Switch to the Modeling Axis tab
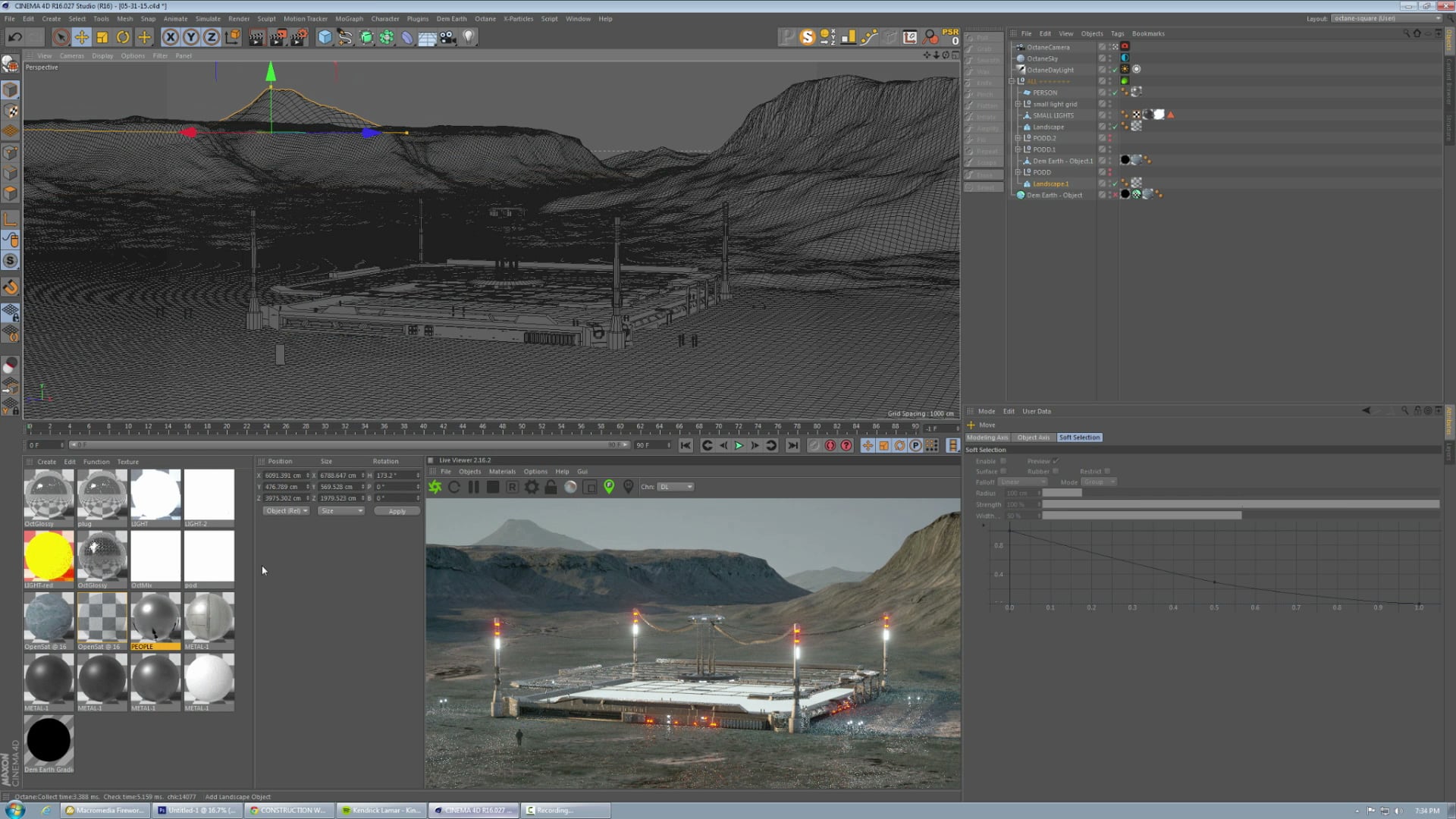 coord(987,438)
